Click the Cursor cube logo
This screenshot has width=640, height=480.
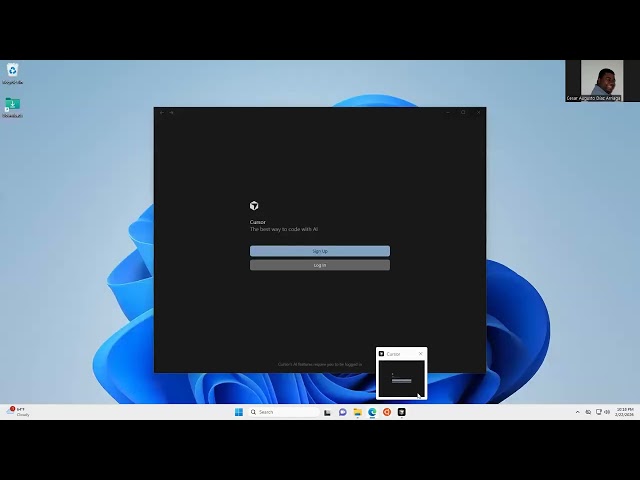point(254,205)
